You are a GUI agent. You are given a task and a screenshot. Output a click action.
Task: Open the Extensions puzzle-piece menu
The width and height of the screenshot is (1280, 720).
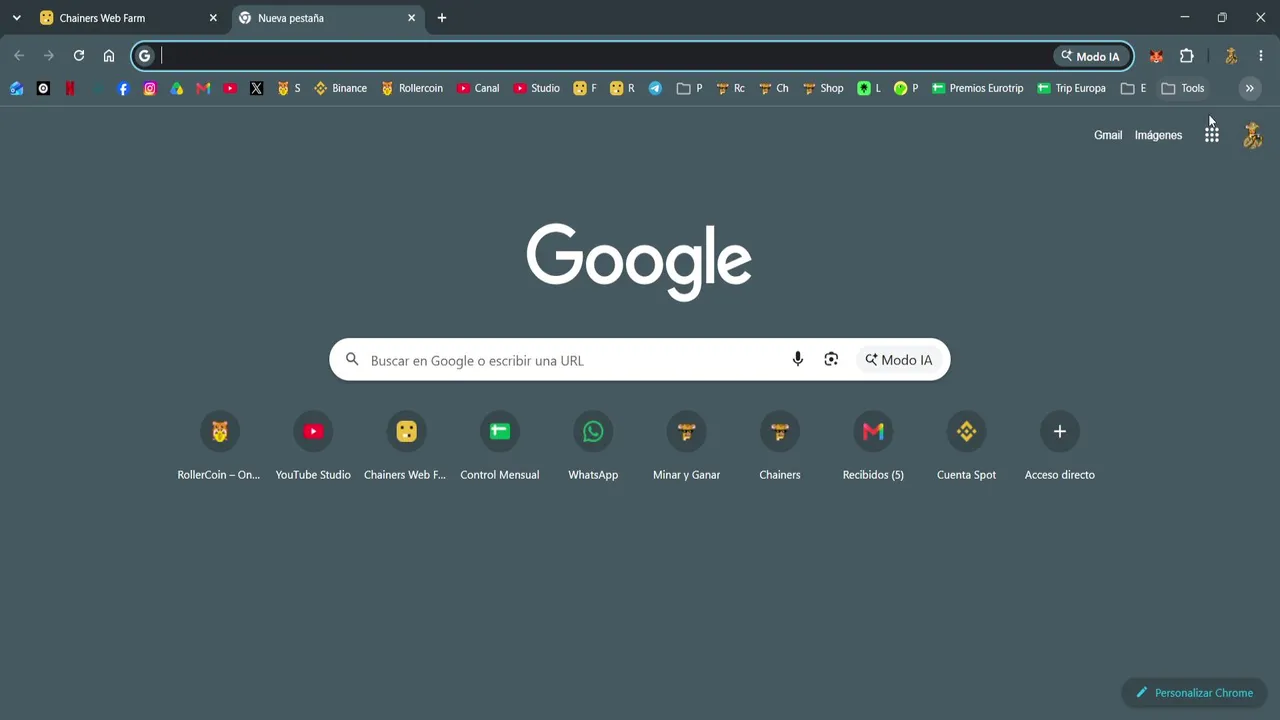click(x=1187, y=56)
